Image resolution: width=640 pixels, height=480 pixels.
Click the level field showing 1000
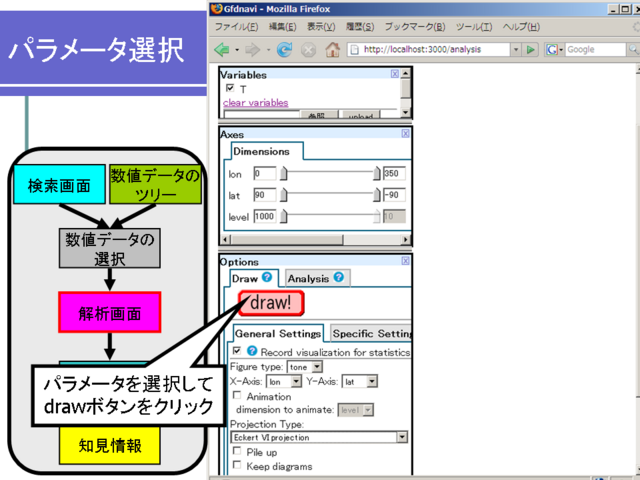(264, 216)
